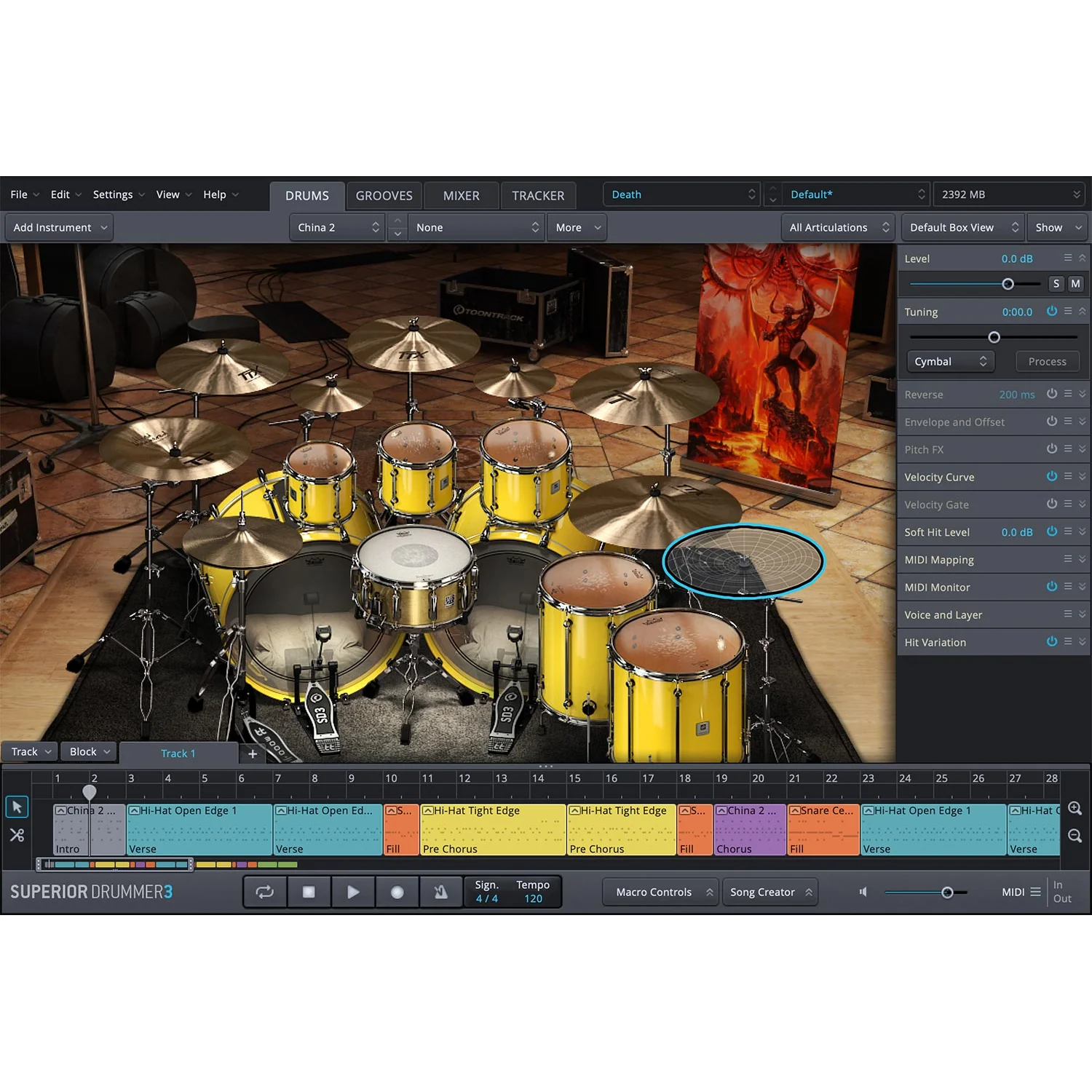This screenshot has width=1092, height=1092.
Task: Open the Velocity Gate options menu
Action: (x=1067, y=504)
